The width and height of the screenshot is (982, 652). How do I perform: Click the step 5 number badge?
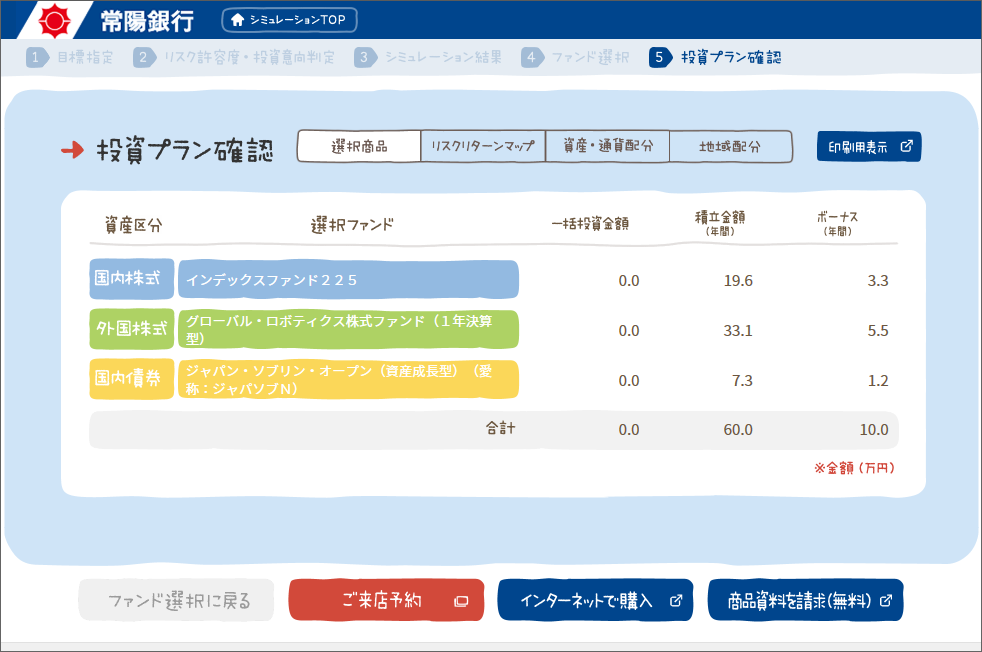(660, 58)
